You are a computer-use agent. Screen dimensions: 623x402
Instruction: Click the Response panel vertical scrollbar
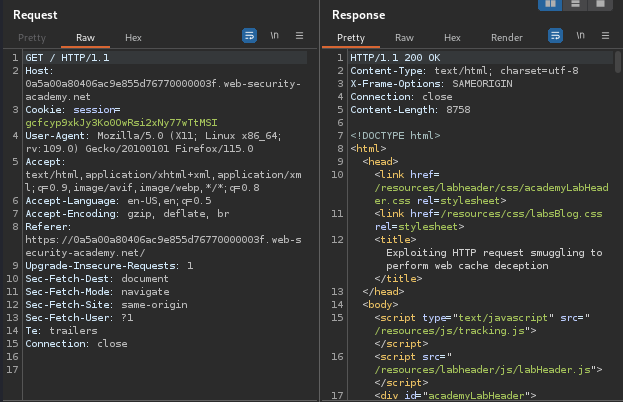tap(617, 62)
